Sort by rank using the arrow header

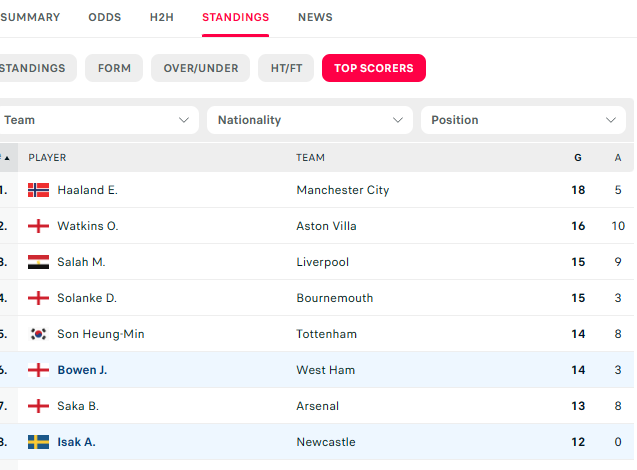pyautogui.click(x=7, y=158)
